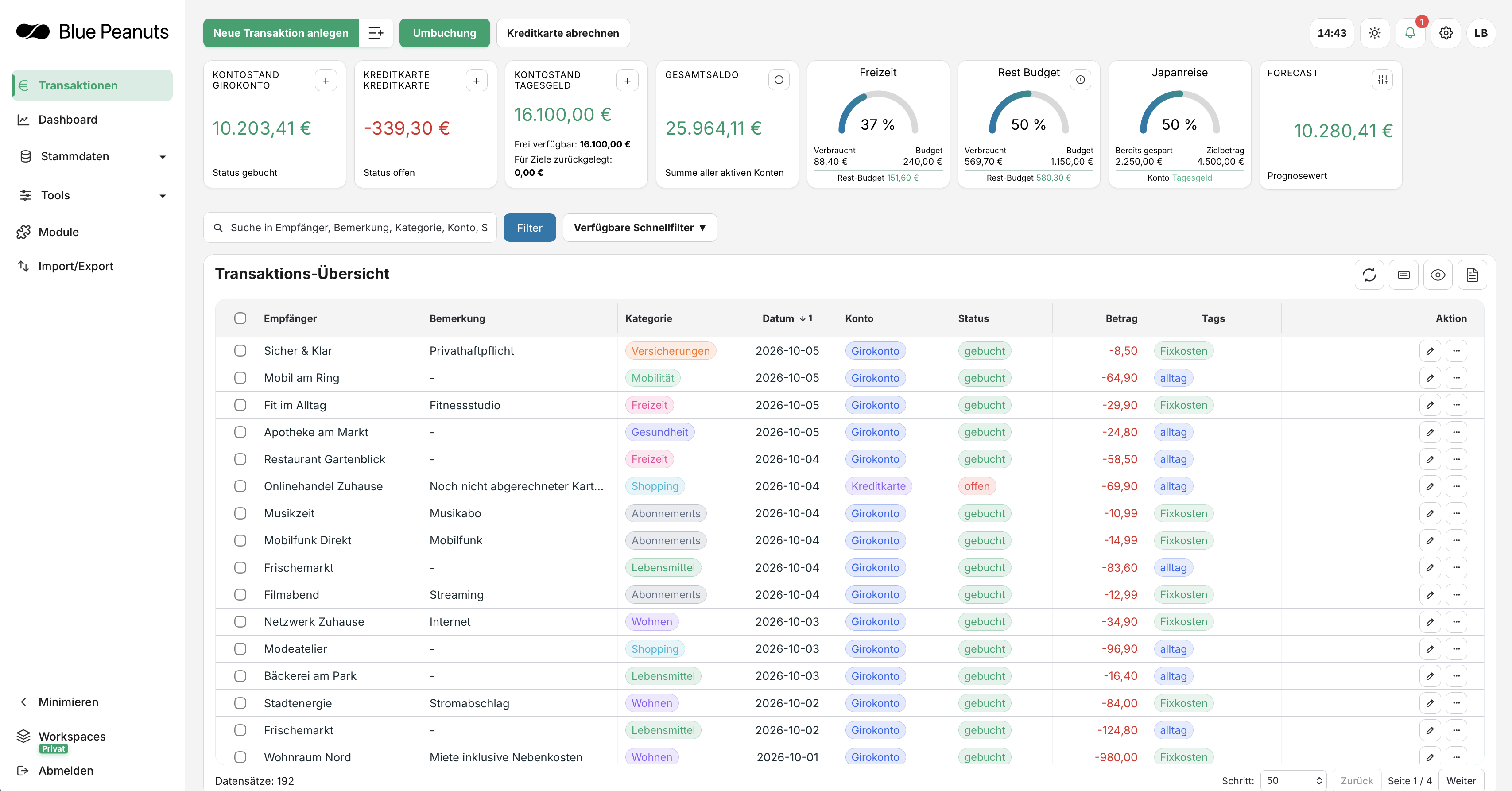This screenshot has width=1512, height=791.
Task: Click the LB user avatar
Action: pyautogui.click(x=1481, y=33)
